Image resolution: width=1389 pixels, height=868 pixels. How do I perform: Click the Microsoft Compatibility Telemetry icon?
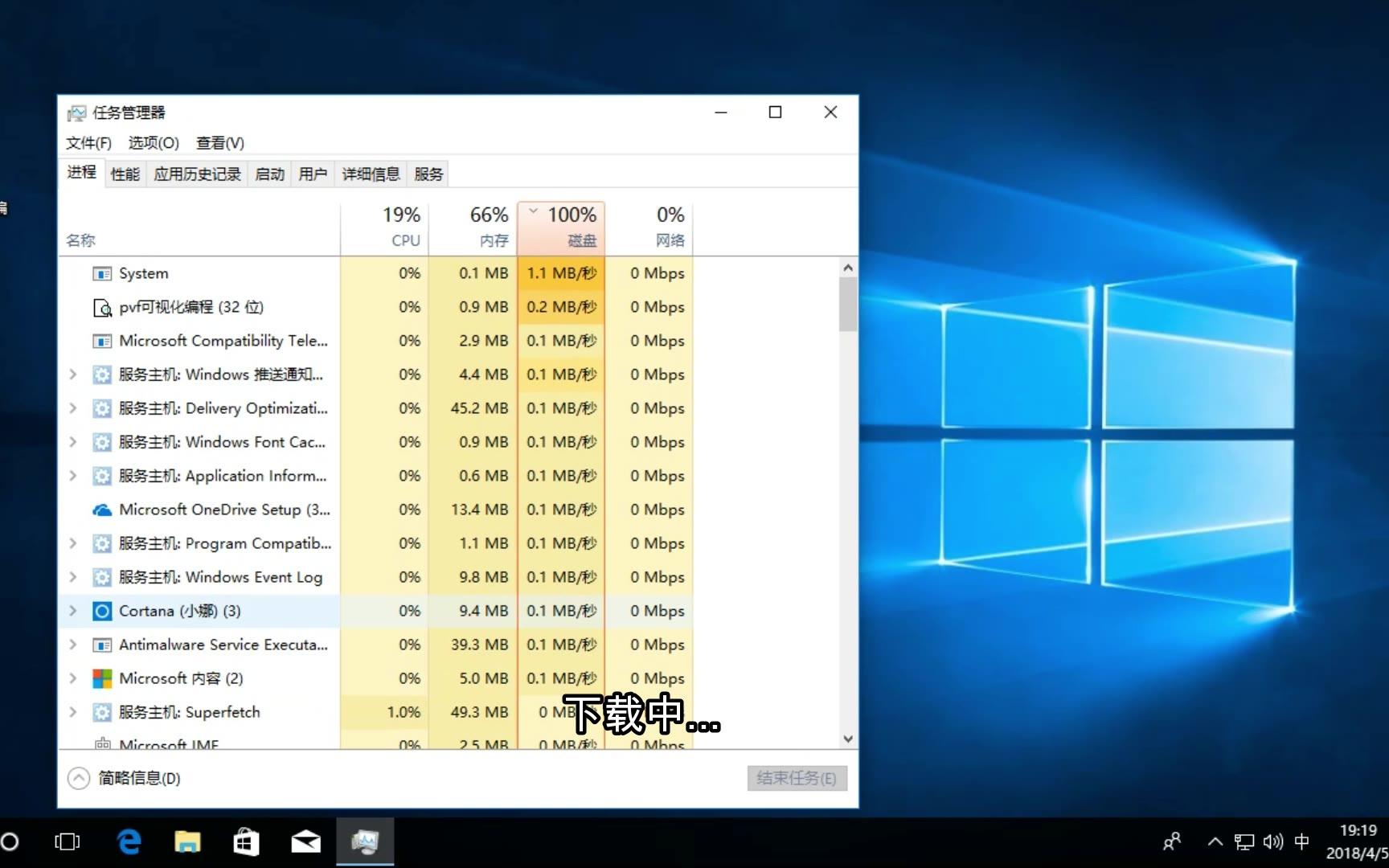point(102,342)
